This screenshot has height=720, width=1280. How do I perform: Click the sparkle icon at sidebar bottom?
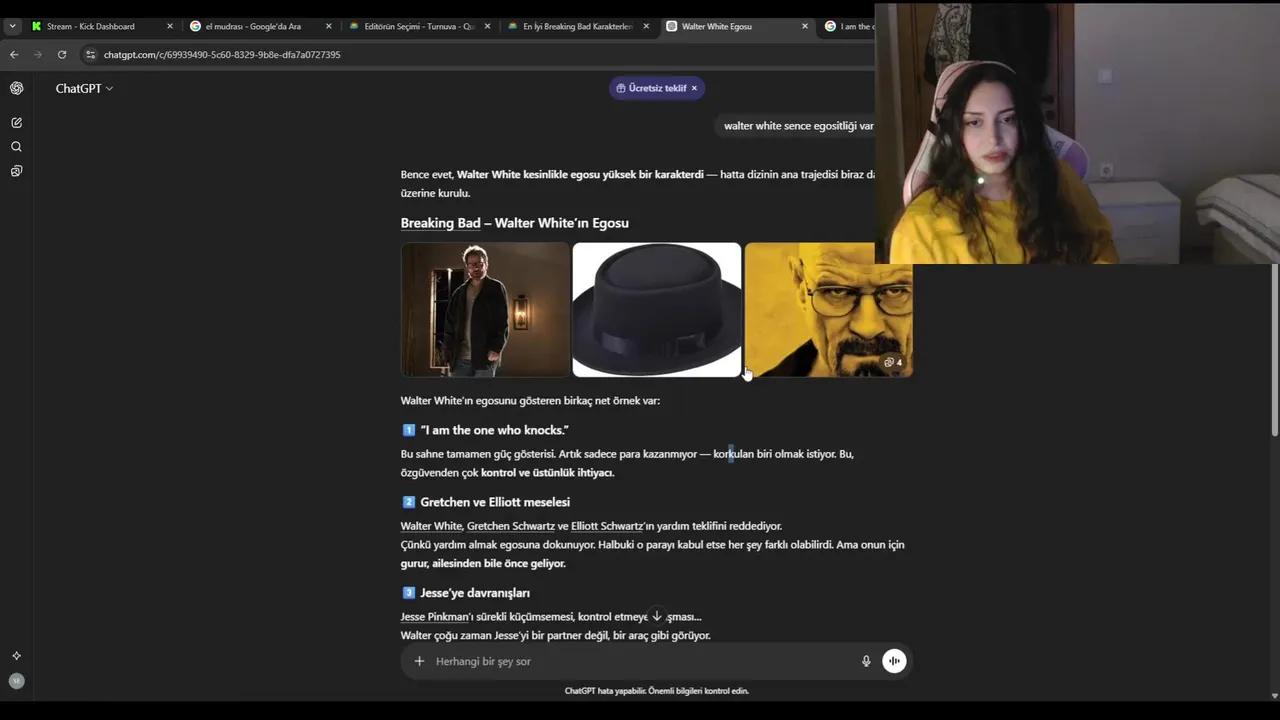click(16, 656)
